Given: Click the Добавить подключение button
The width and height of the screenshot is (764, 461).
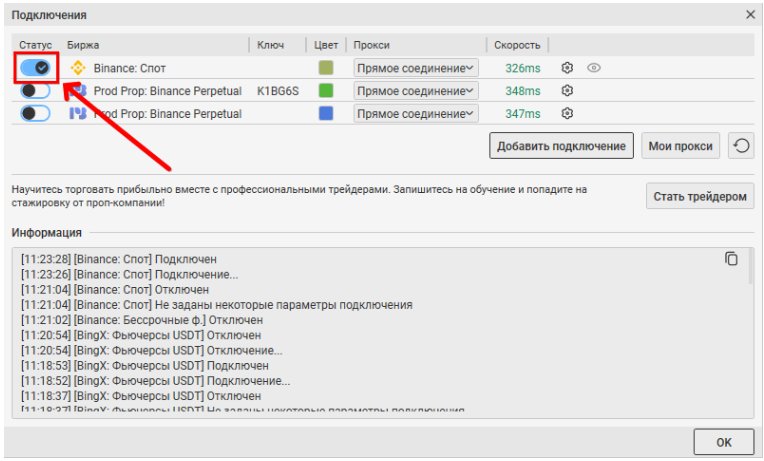Looking at the screenshot, I should 561,146.
